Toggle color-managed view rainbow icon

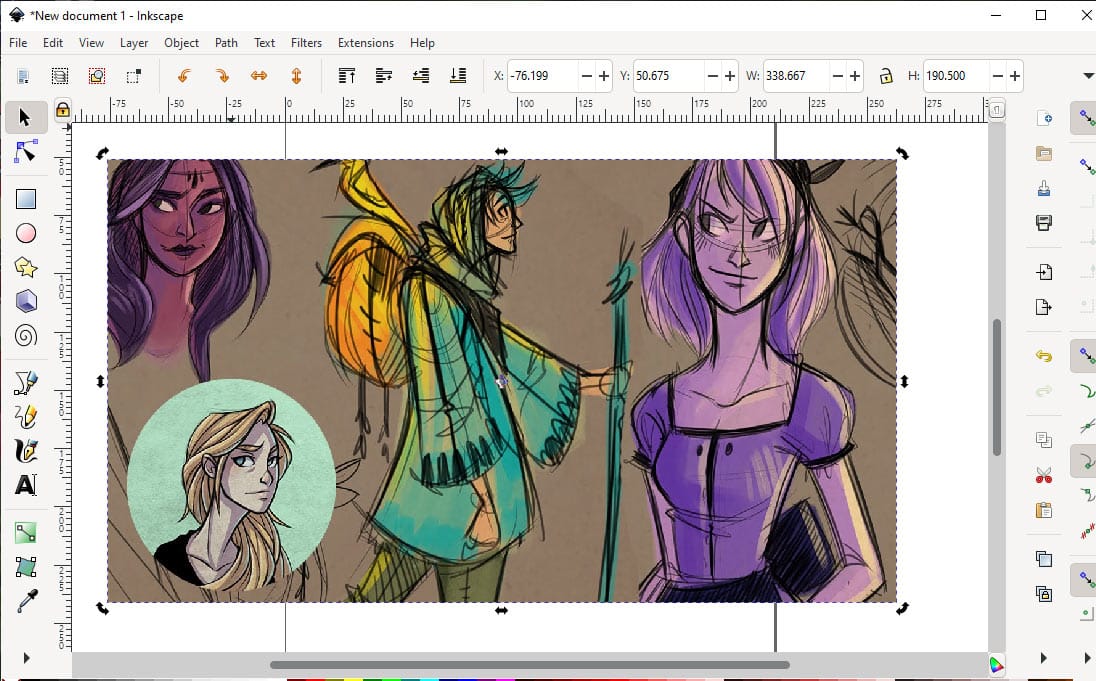[997, 664]
